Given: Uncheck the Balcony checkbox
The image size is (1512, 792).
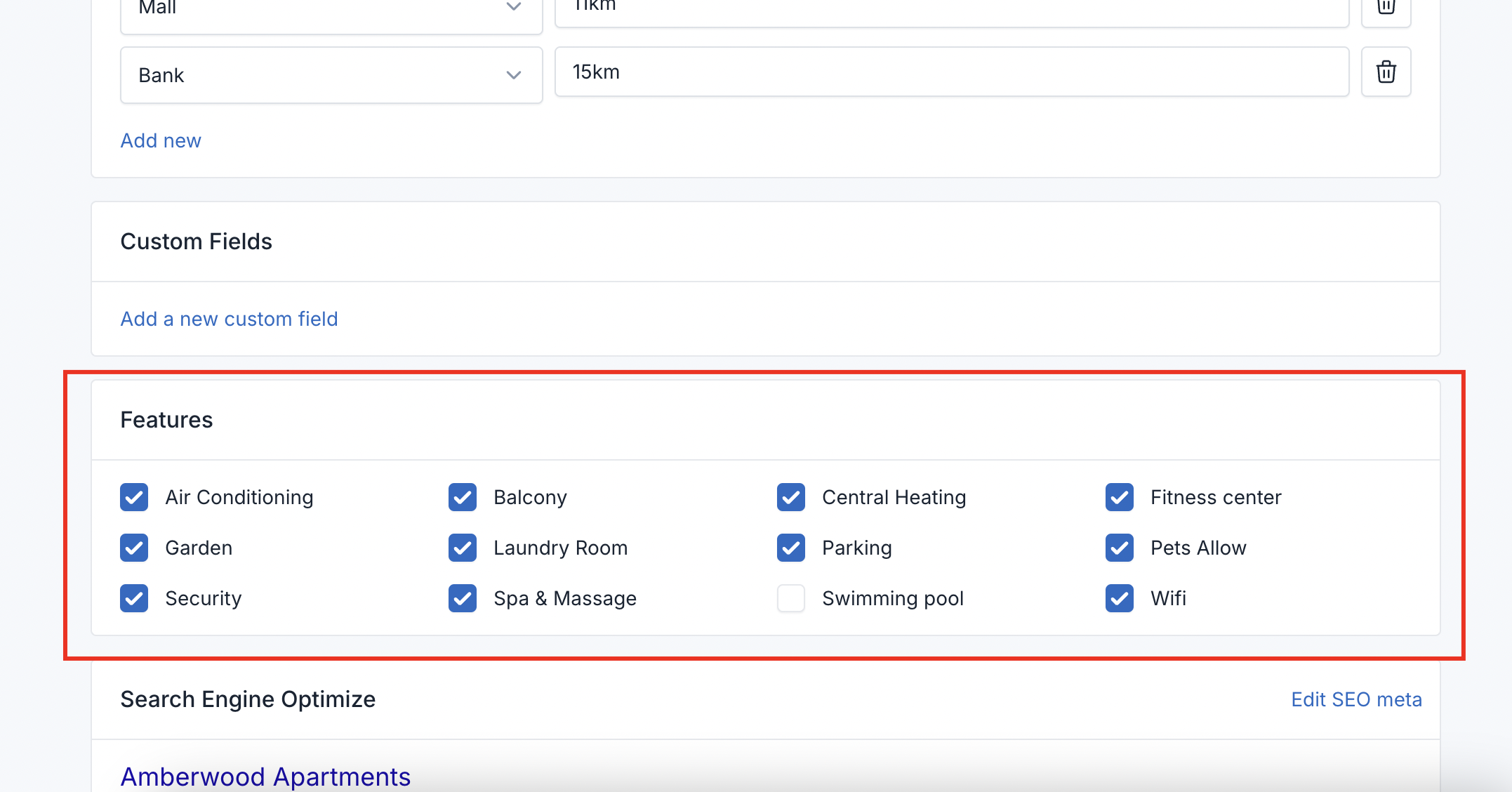Looking at the screenshot, I should coord(463,497).
